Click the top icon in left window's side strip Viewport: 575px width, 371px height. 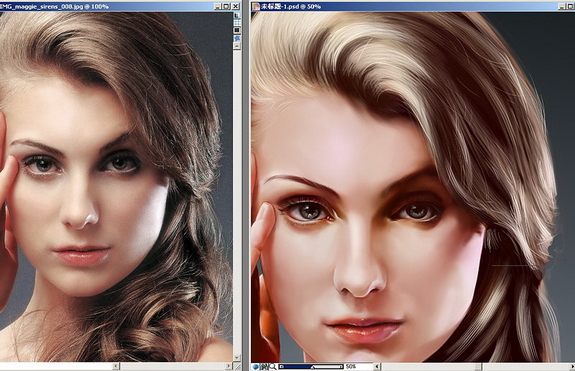click(x=237, y=15)
